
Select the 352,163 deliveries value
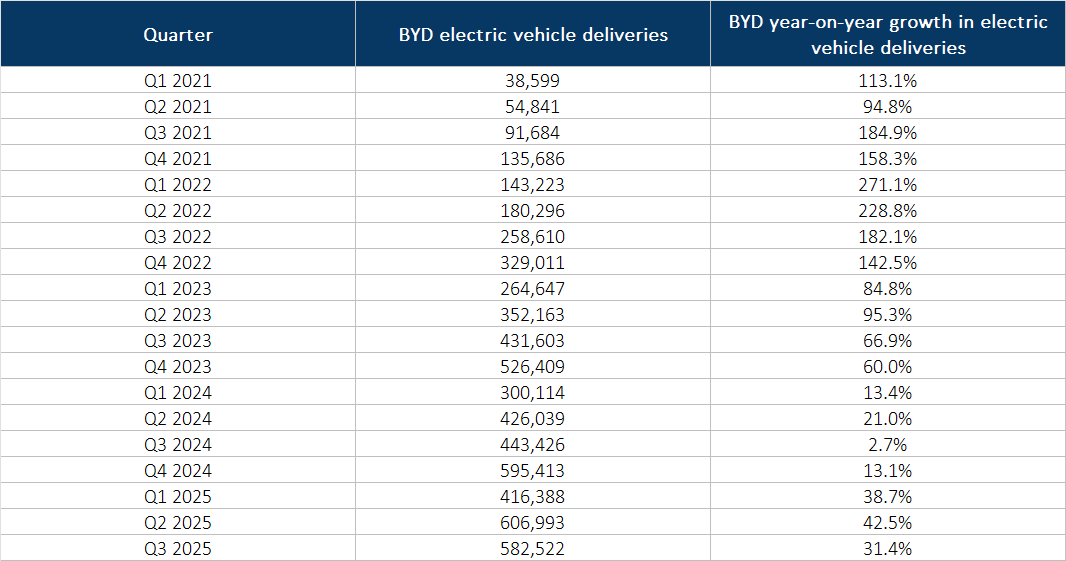[x=533, y=314]
